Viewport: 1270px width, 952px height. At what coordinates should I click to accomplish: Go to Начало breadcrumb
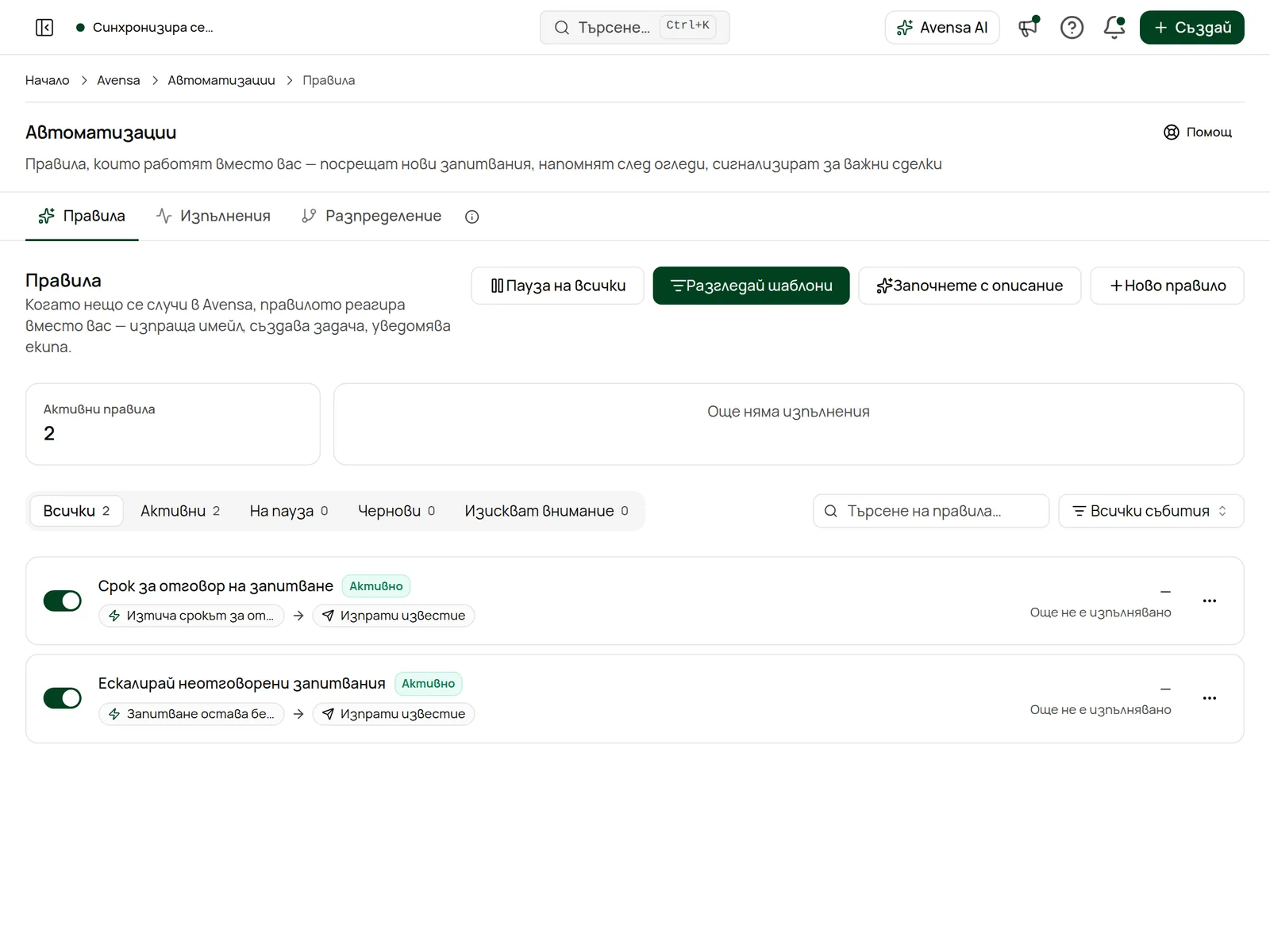(48, 80)
